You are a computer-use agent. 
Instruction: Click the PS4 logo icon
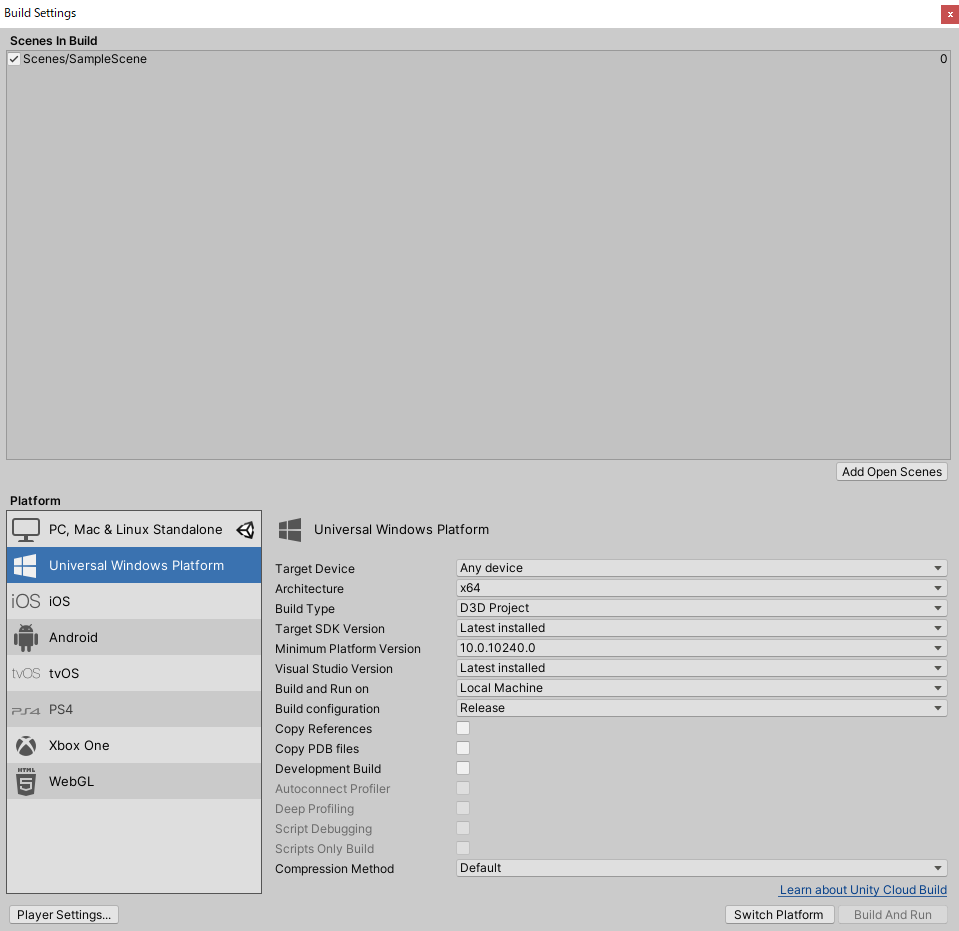[x=26, y=710]
